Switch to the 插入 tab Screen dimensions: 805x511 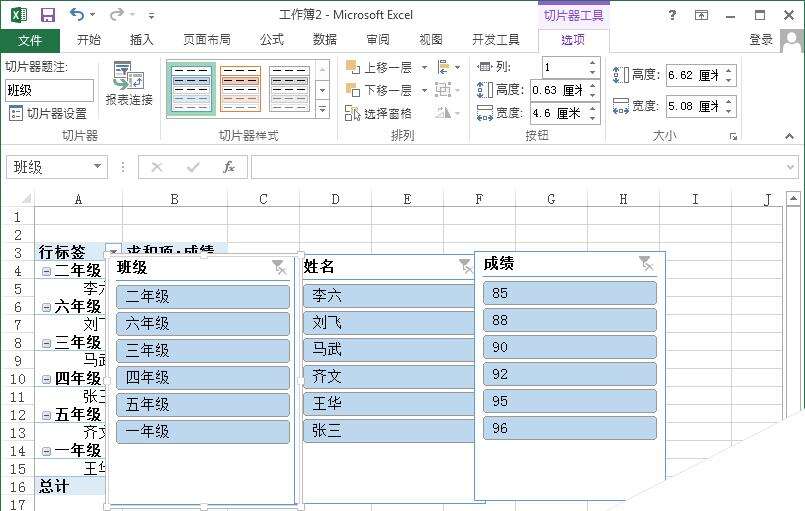coord(142,40)
